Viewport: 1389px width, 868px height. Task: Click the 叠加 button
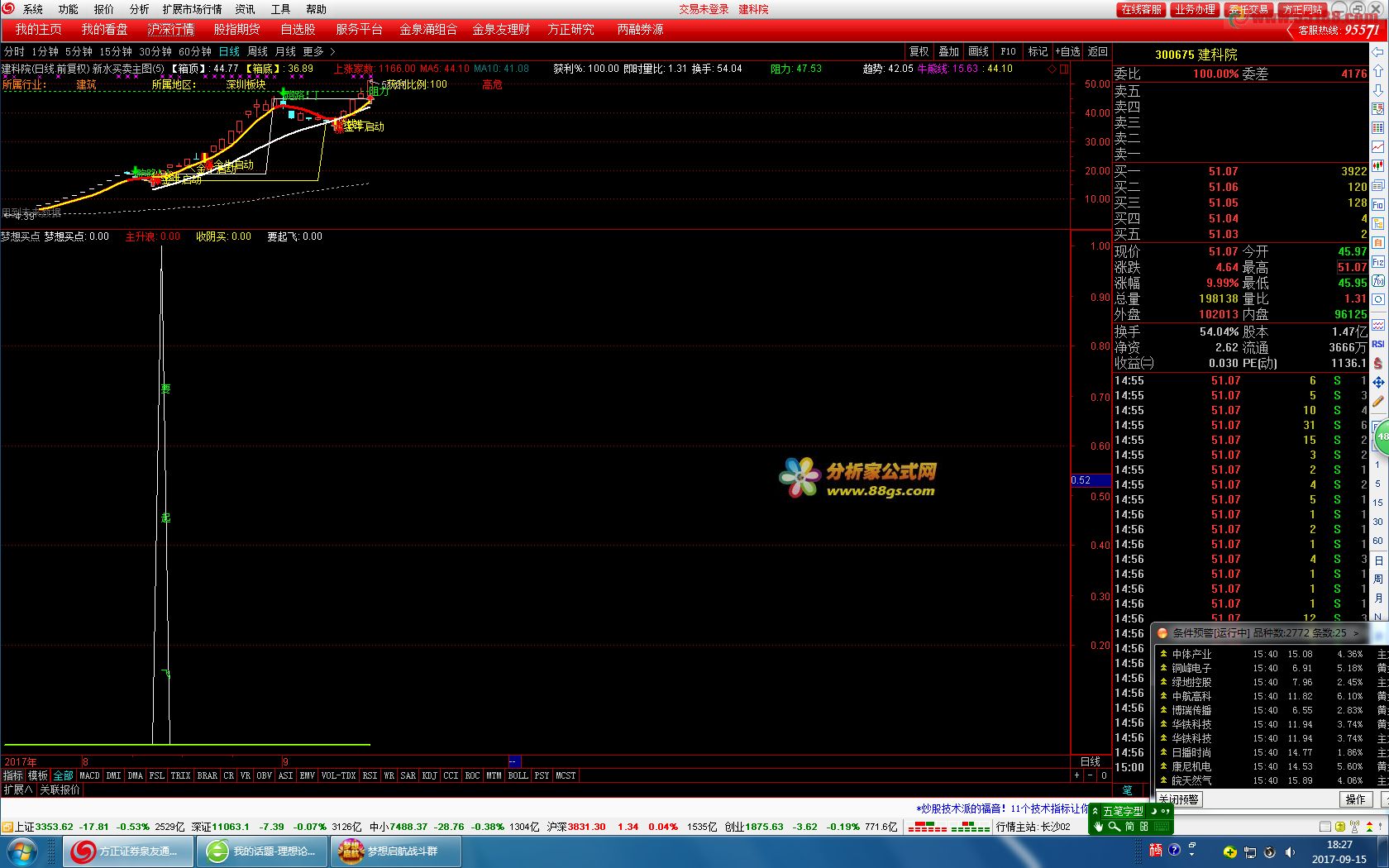coord(949,51)
